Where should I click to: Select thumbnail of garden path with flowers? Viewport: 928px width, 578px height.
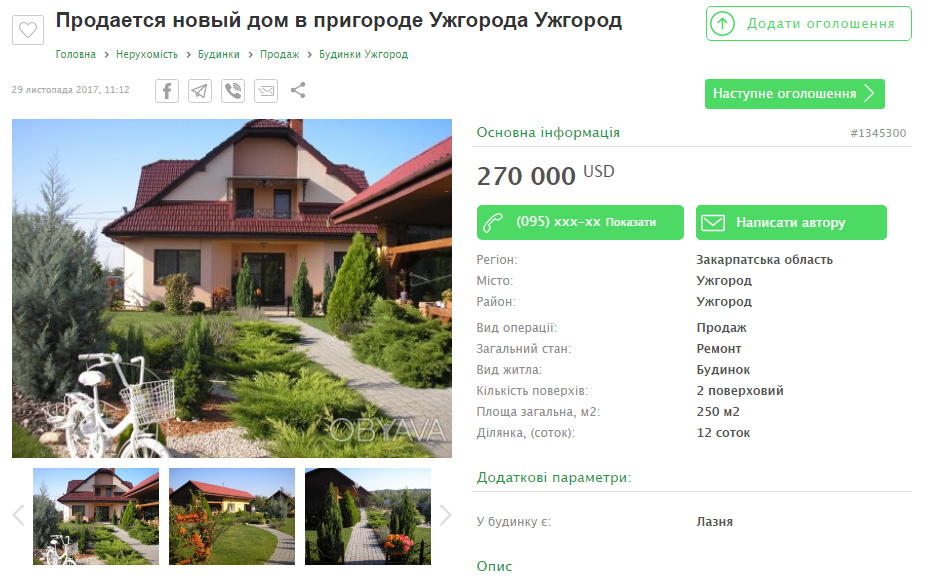368,516
